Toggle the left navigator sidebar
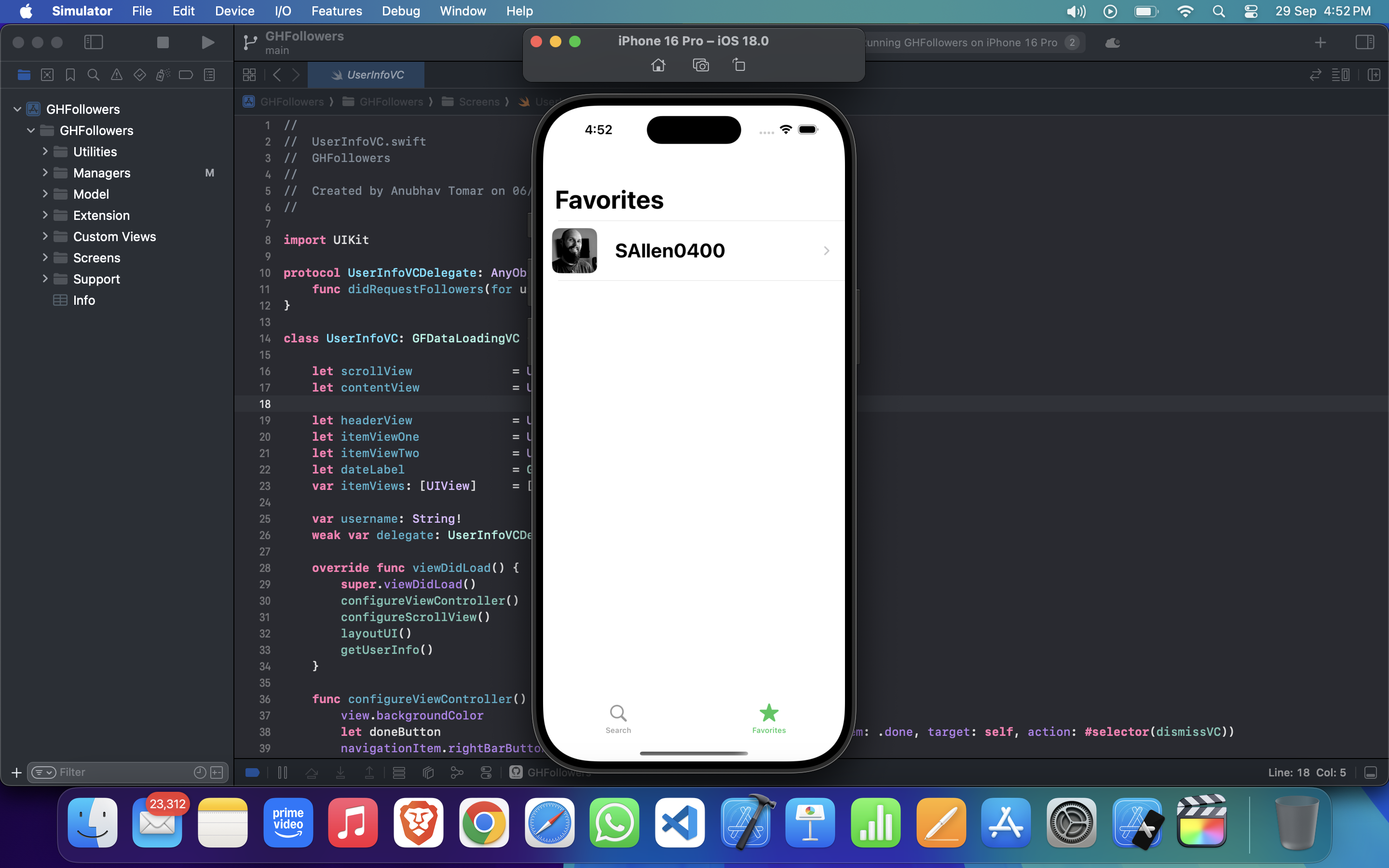This screenshot has width=1389, height=868. pyautogui.click(x=93, y=42)
